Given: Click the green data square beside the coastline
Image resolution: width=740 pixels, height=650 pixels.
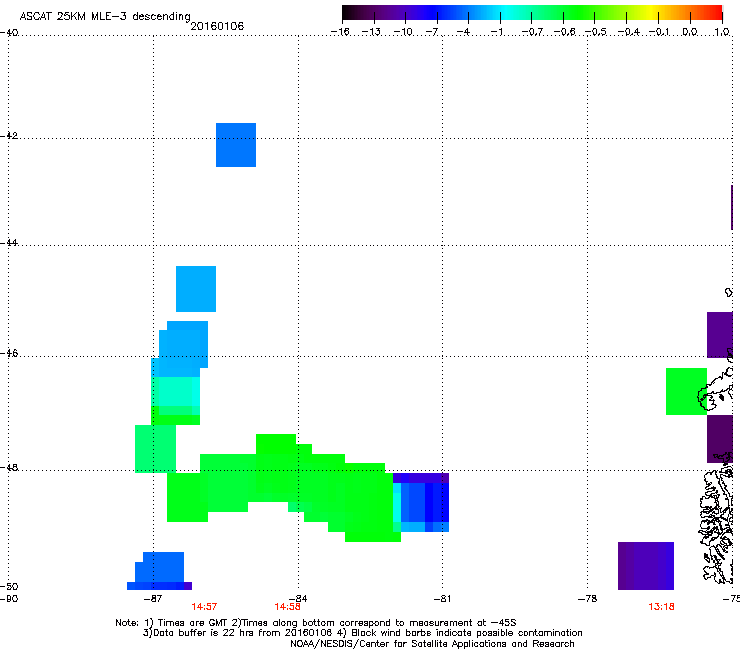Looking at the screenshot, I should (x=686, y=391).
